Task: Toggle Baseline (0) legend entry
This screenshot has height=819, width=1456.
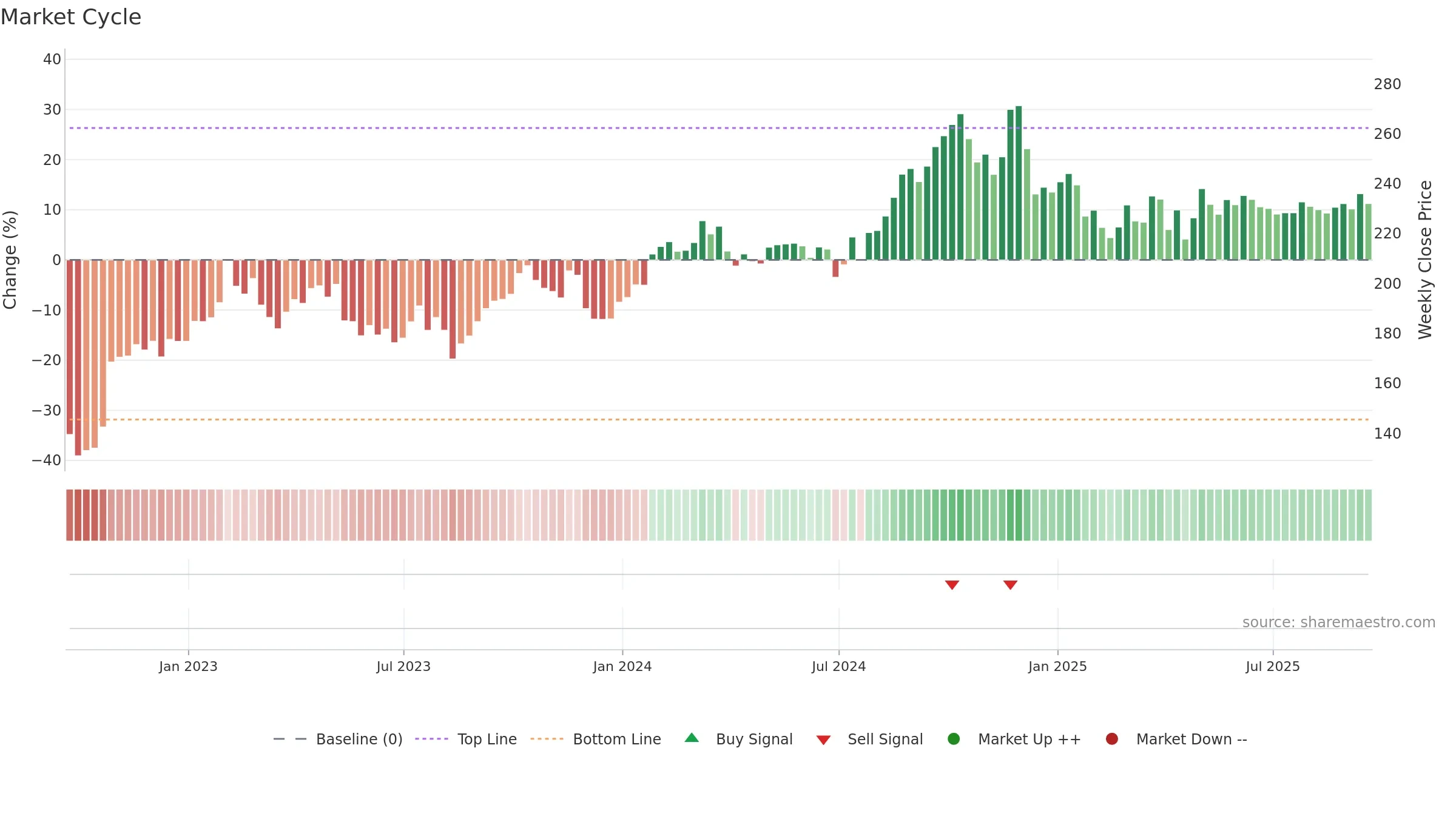Action: click(x=338, y=739)
